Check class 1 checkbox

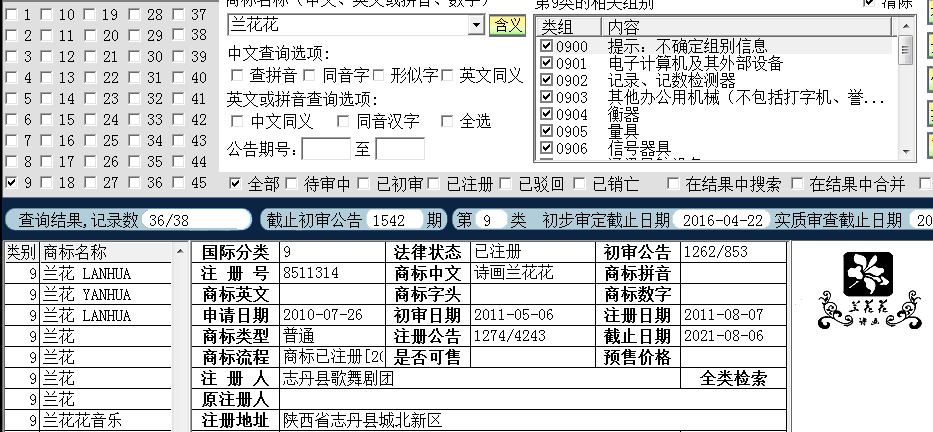pyautogui.click(x=11, y=15)
